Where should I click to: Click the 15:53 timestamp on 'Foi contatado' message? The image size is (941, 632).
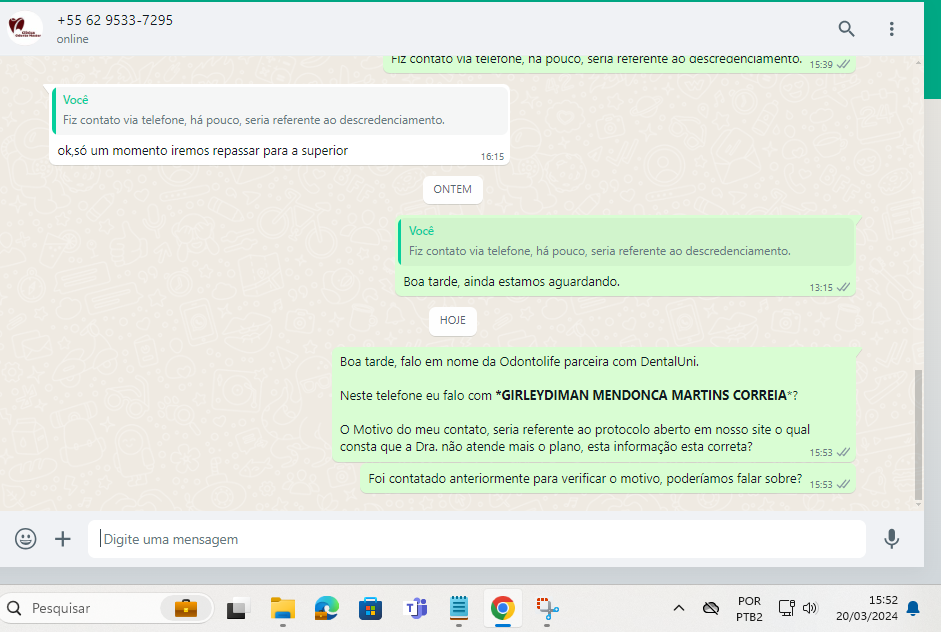click(x=821, y=484)
